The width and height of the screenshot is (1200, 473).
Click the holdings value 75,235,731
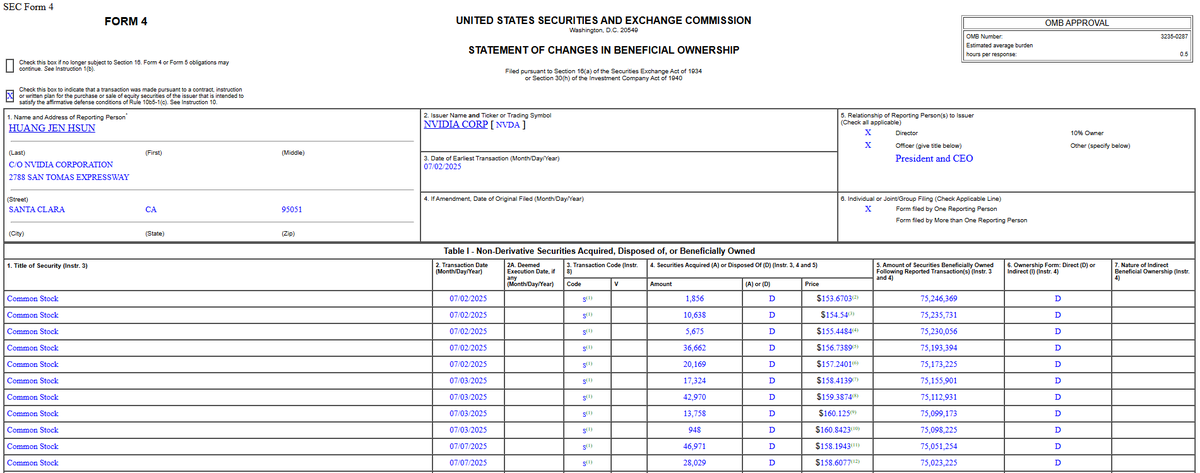point(938,315)
